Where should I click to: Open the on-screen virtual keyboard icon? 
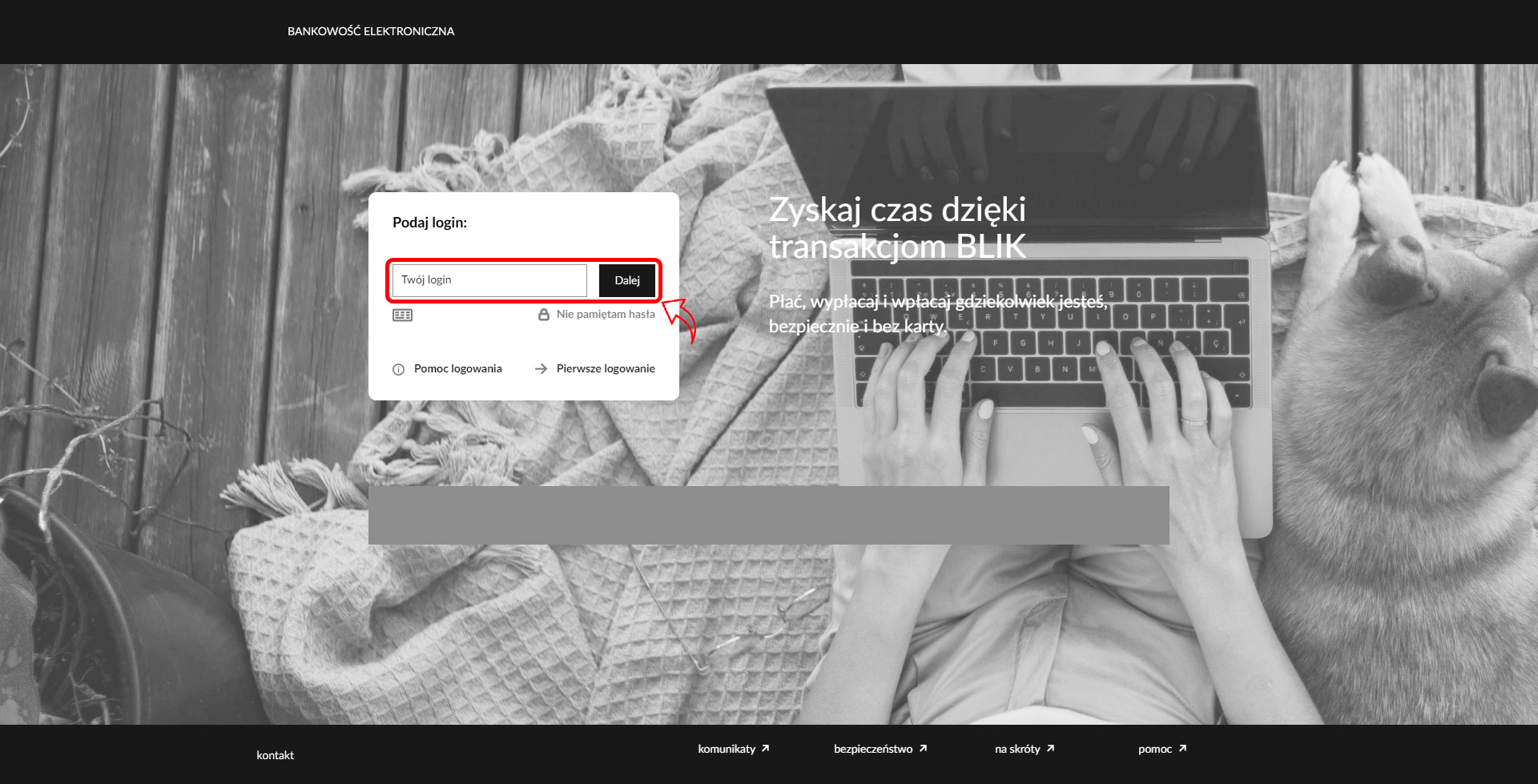pyautogui.click(x=402, y=315)
